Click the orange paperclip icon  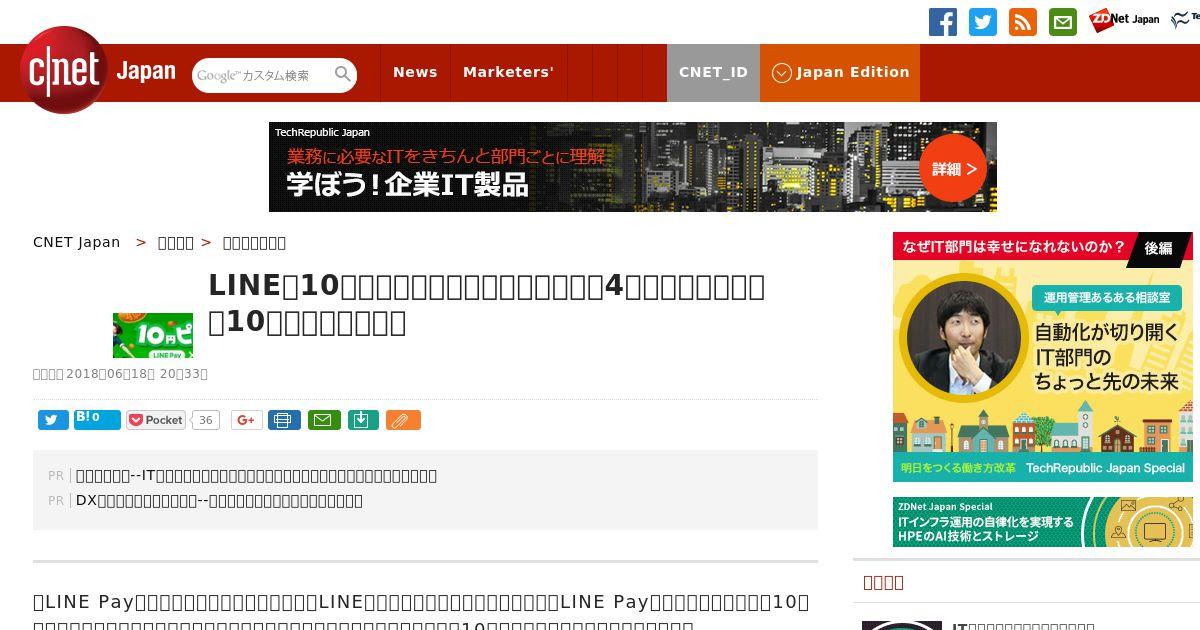point(402,420)
